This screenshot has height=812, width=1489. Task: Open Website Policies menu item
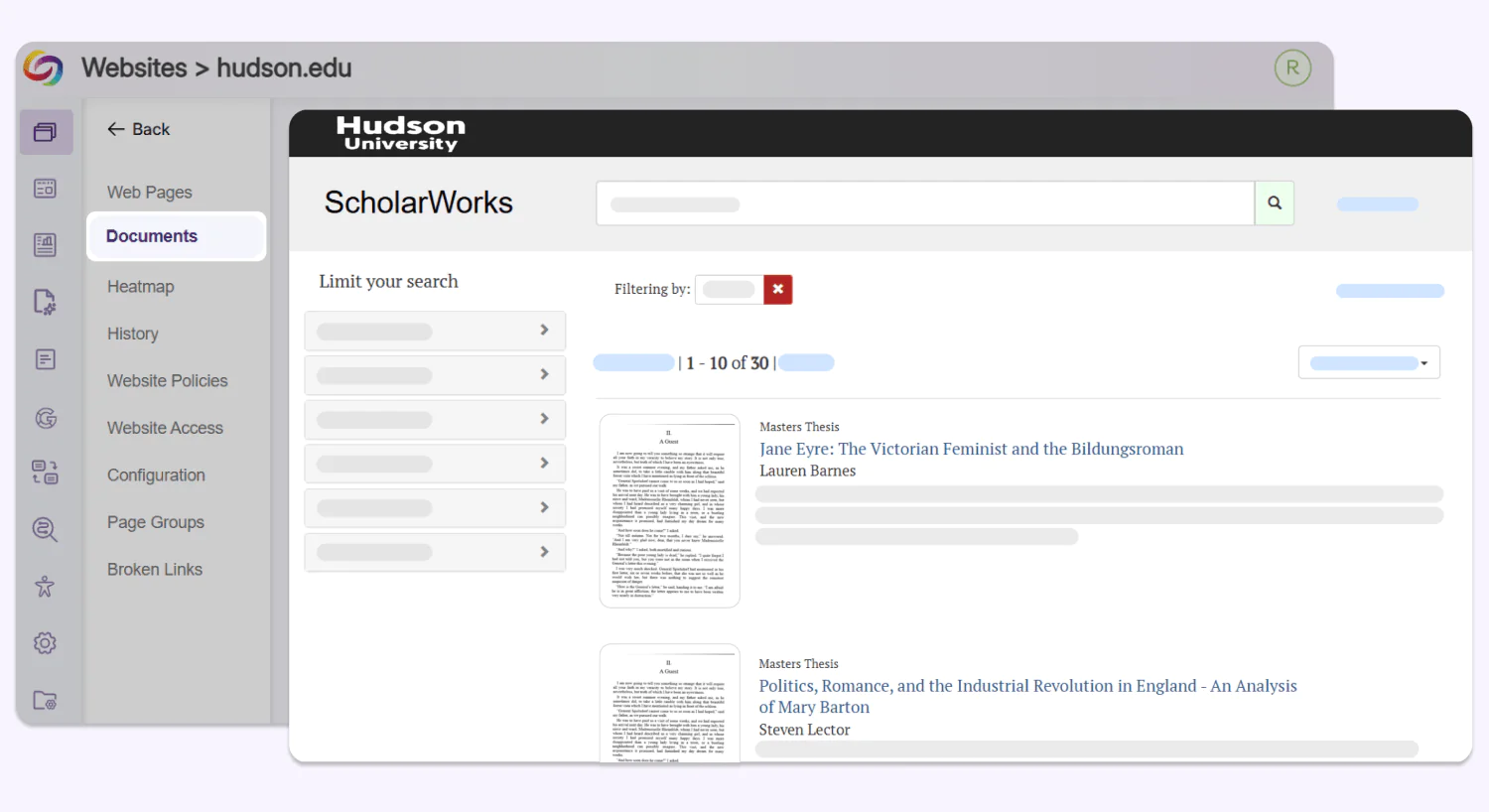pos(168,381)
